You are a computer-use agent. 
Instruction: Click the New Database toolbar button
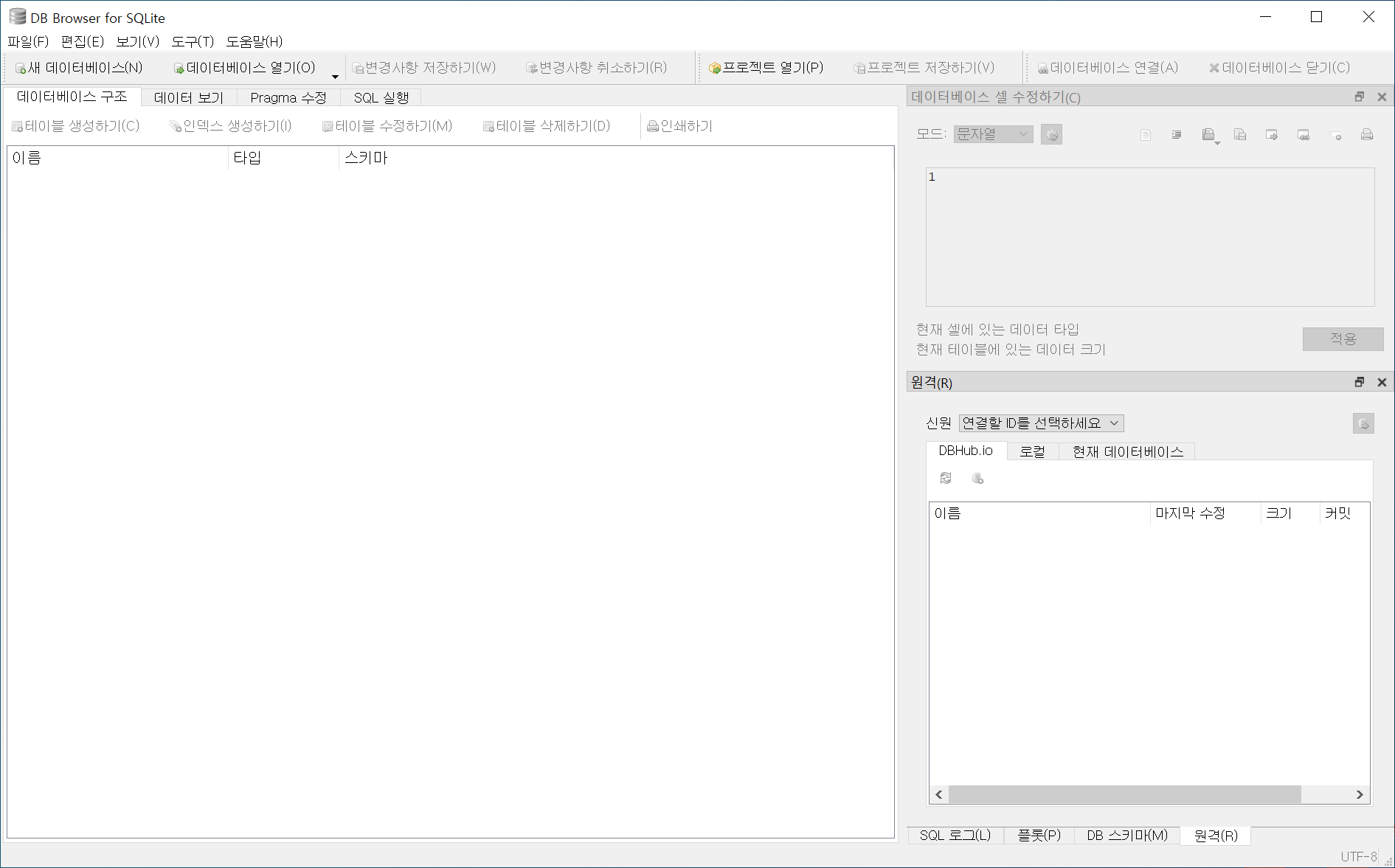tap(79, 68)
